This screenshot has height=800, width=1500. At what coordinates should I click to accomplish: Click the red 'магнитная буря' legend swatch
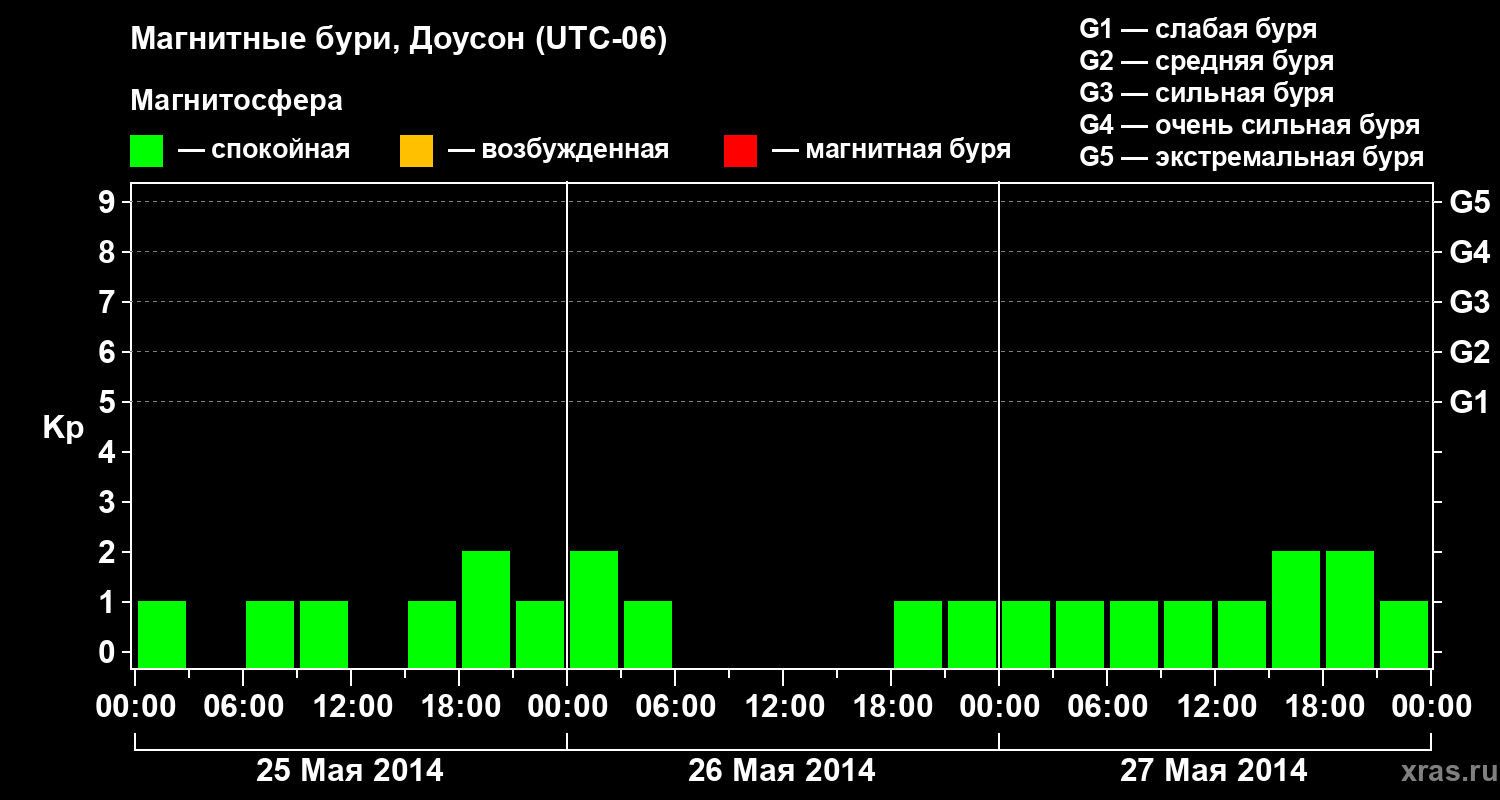point(740,151)
